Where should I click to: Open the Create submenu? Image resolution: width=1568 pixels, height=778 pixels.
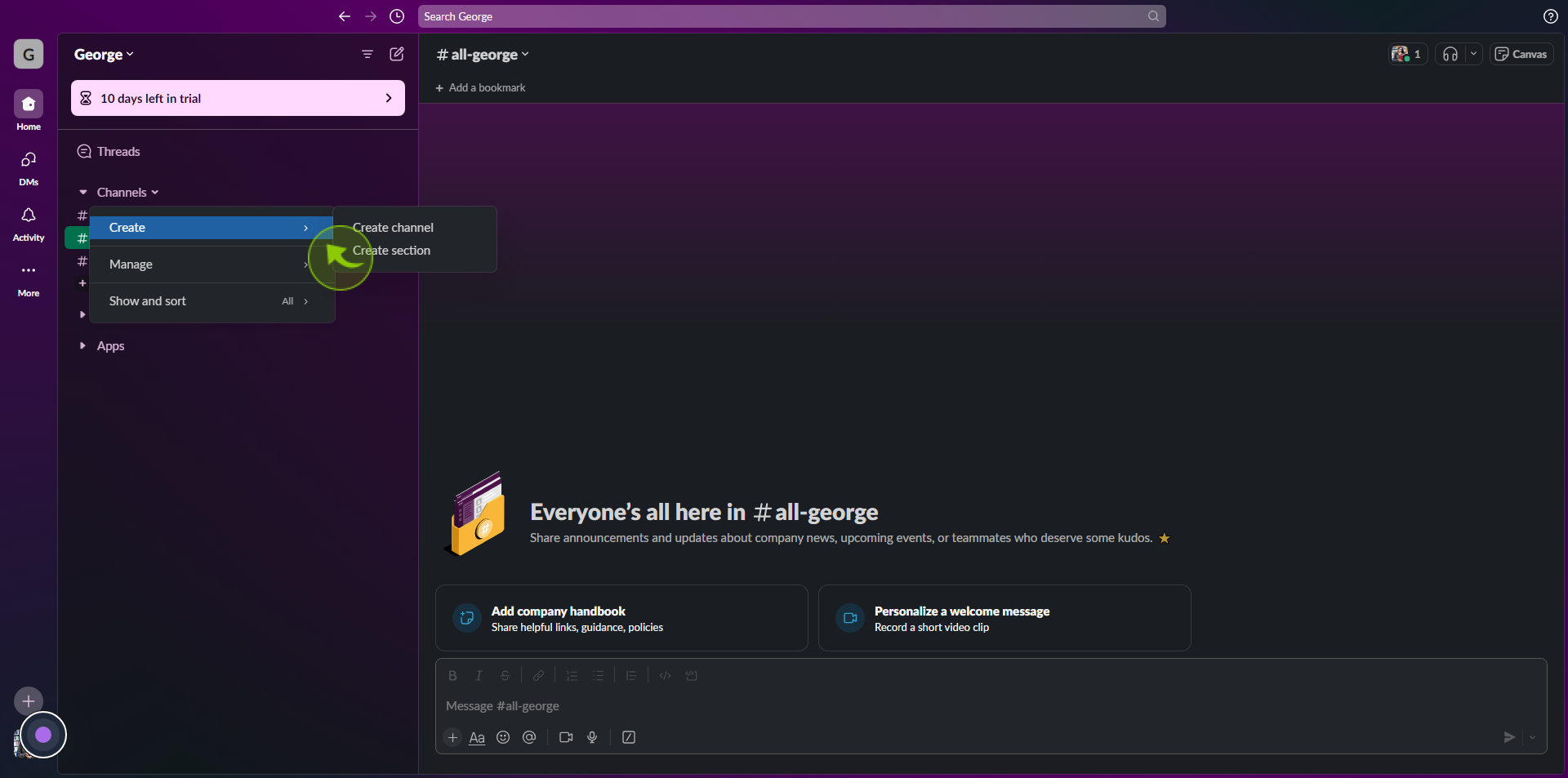[x=212, y=228]
